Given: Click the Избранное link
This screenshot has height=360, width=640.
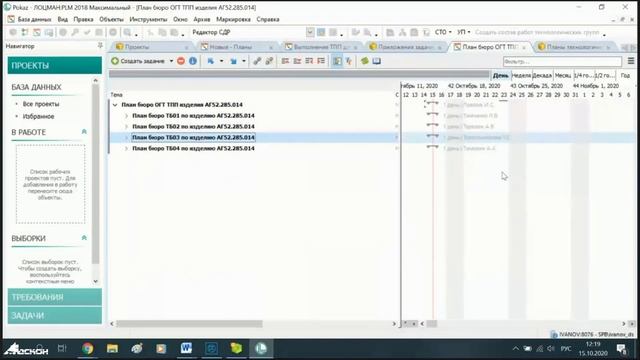Looking at the screenshot, I should click(x=38, y=116).
